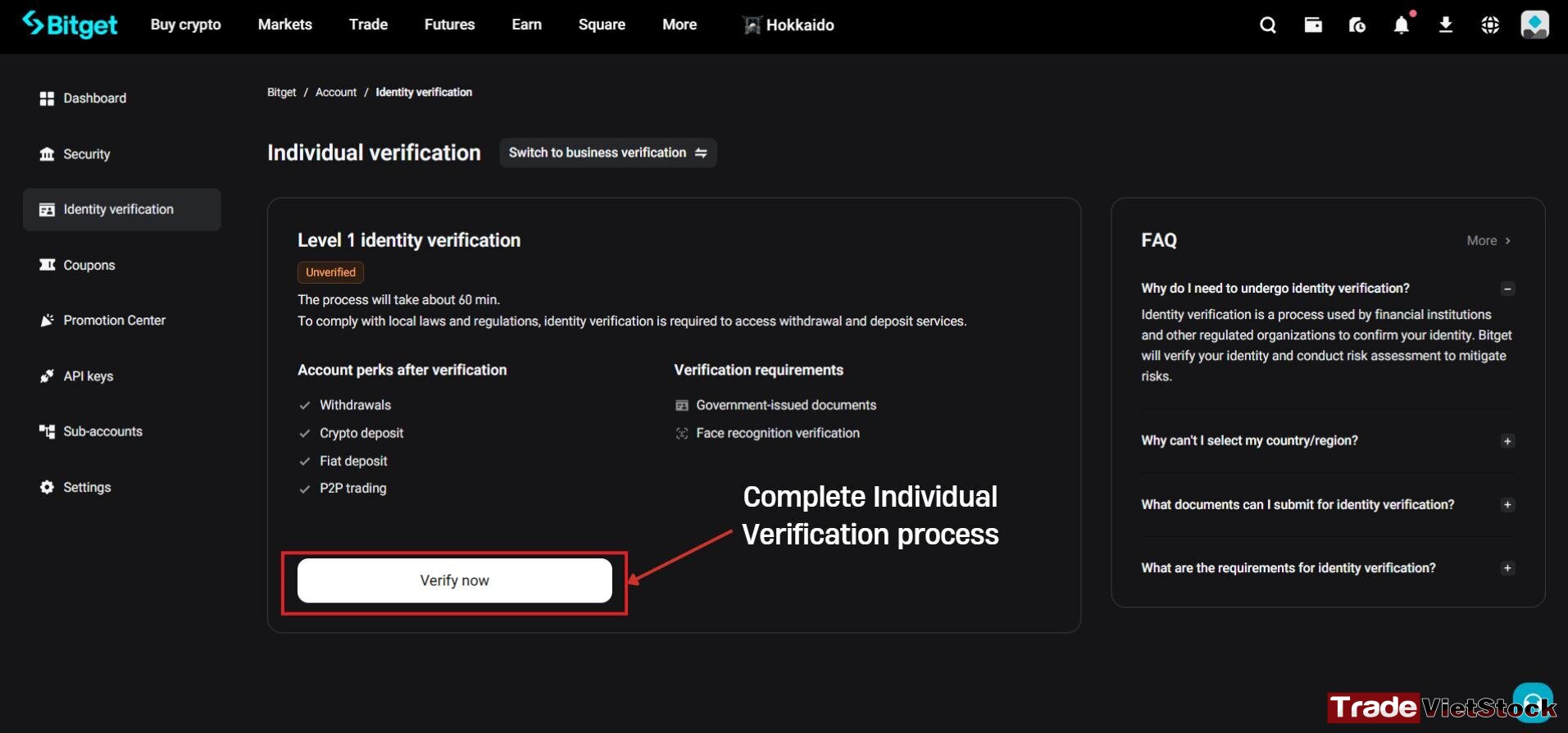Open the search icon in header
Viewport: 1568px width, 733px height.
1268,25
